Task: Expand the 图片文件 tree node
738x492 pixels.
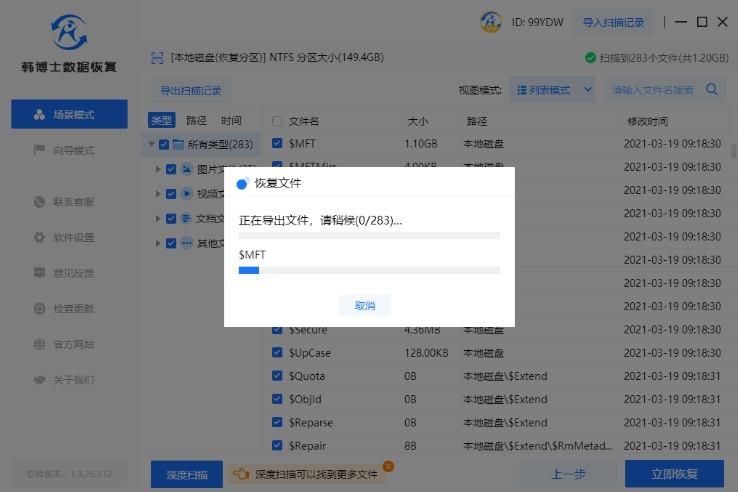Action: point(158,169)
